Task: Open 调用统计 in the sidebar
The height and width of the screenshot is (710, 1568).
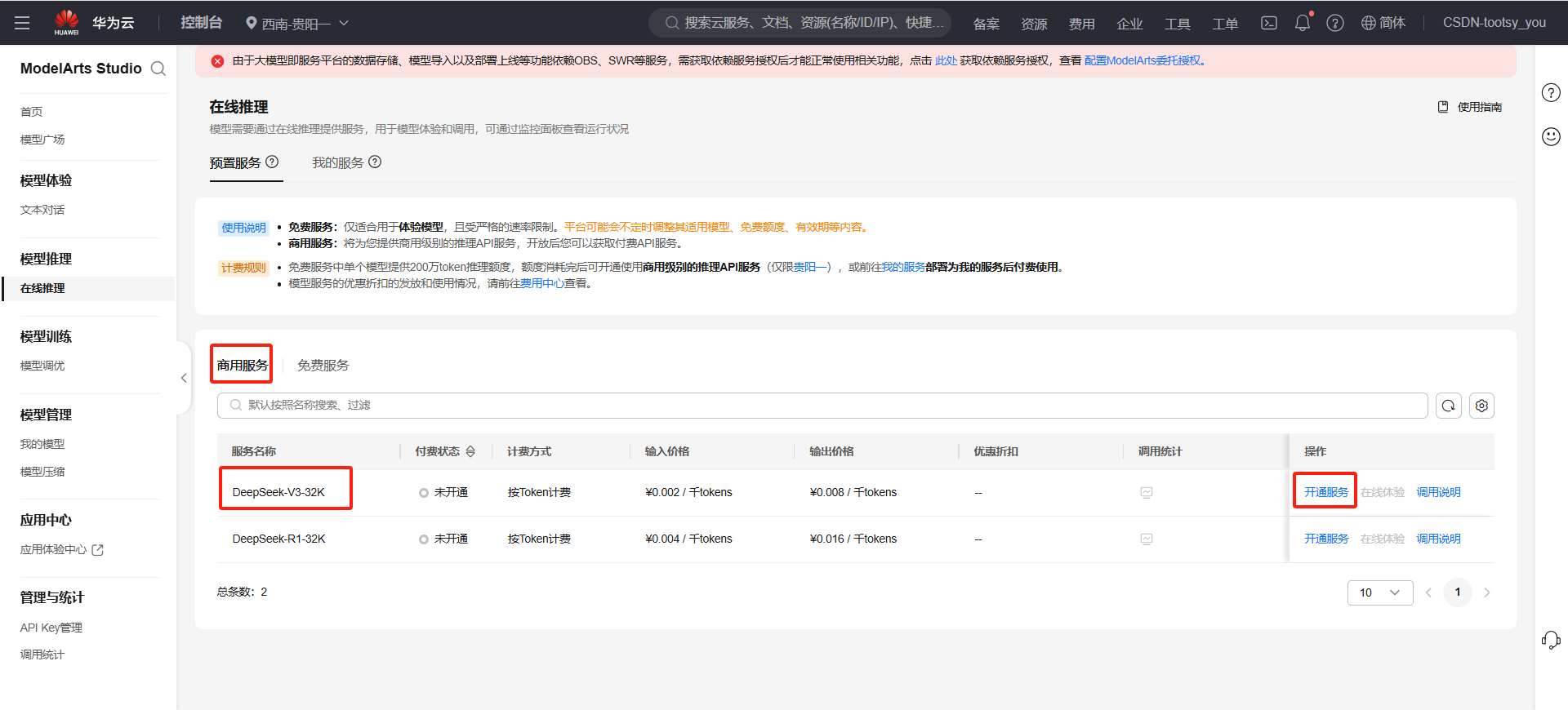Action: click(x=42, y=655)
